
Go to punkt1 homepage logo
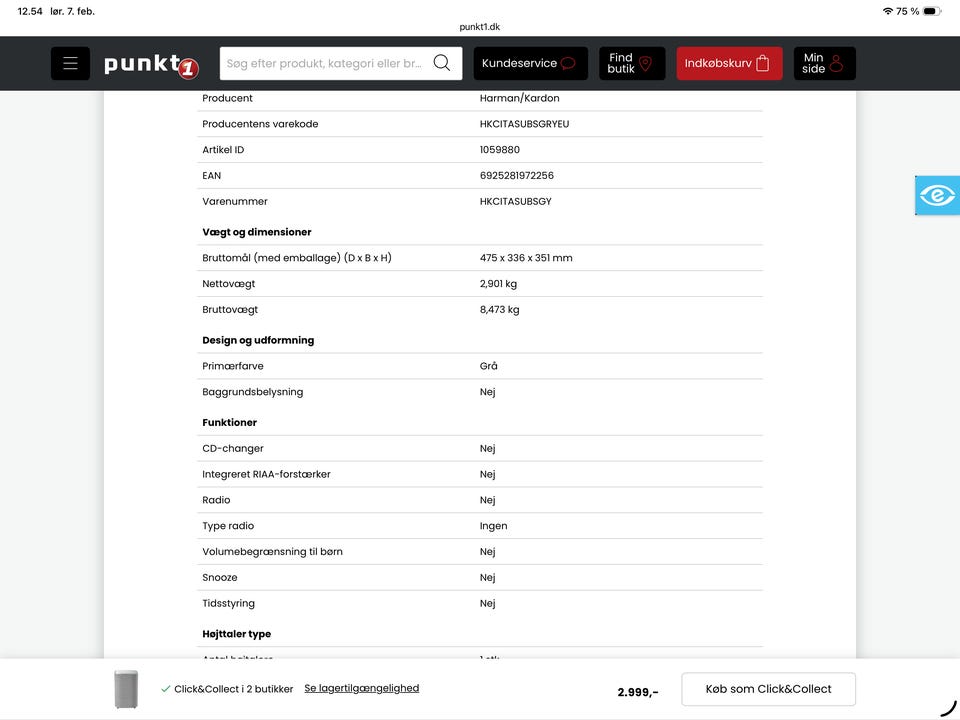[151, 65]
